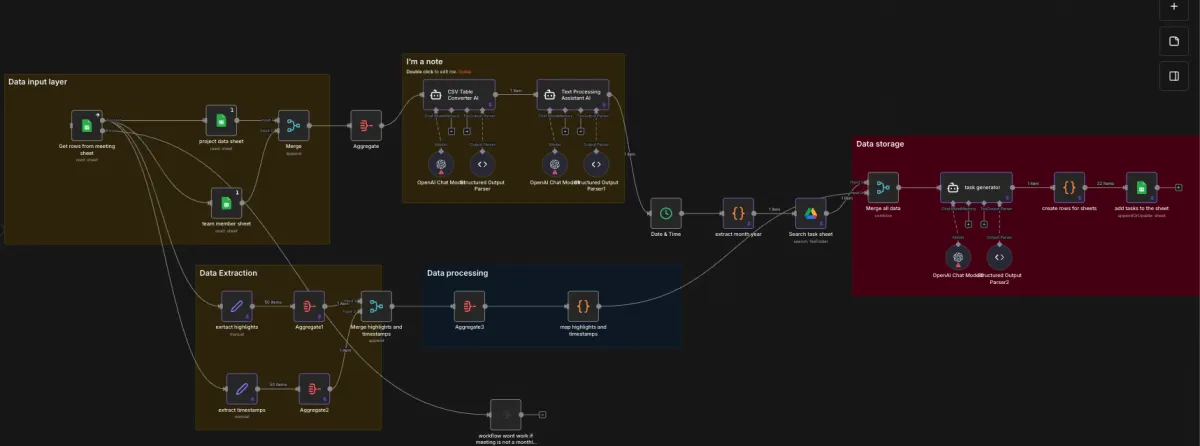Open the Search task sheet Drive node
Screen dimensions: 1200x446
[x=811, y=213]
